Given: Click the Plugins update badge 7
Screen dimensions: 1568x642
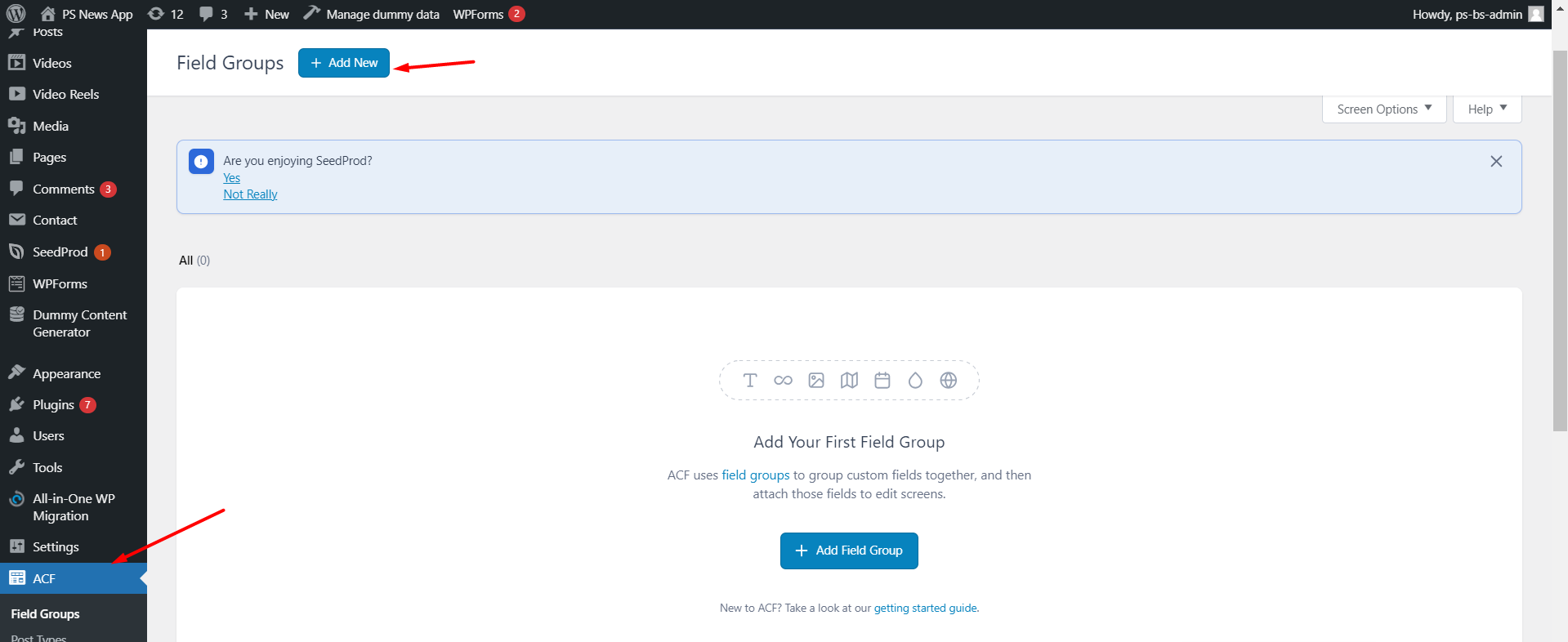Looking at the screenshot, I should (87, 404).
